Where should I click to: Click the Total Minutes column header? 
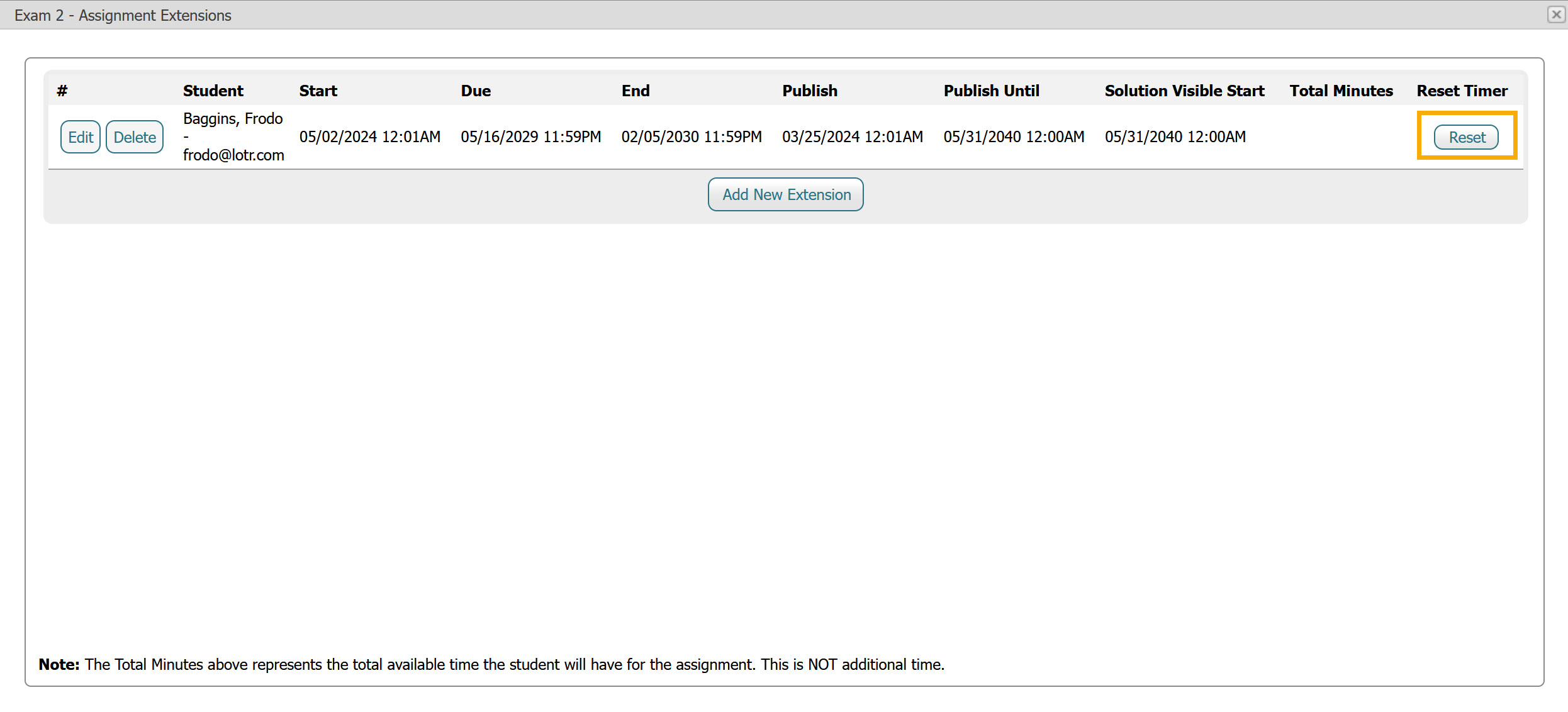[1341, 91]
